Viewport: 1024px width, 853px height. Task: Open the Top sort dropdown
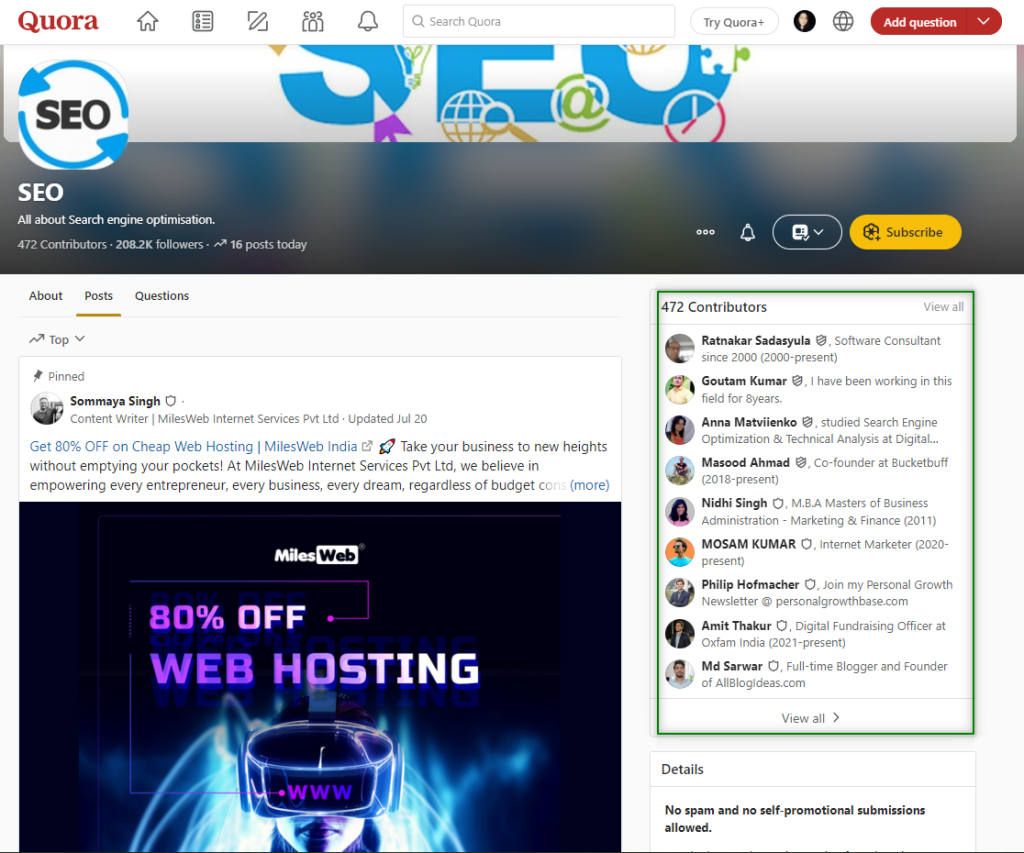[x=57, y=339]
